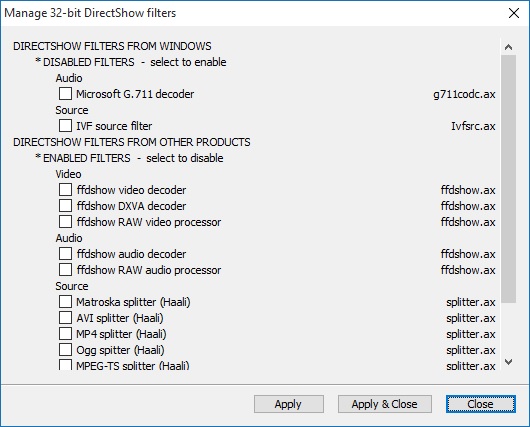
Task: Close the dialog with the X icon
Action: tap(514, 13)
